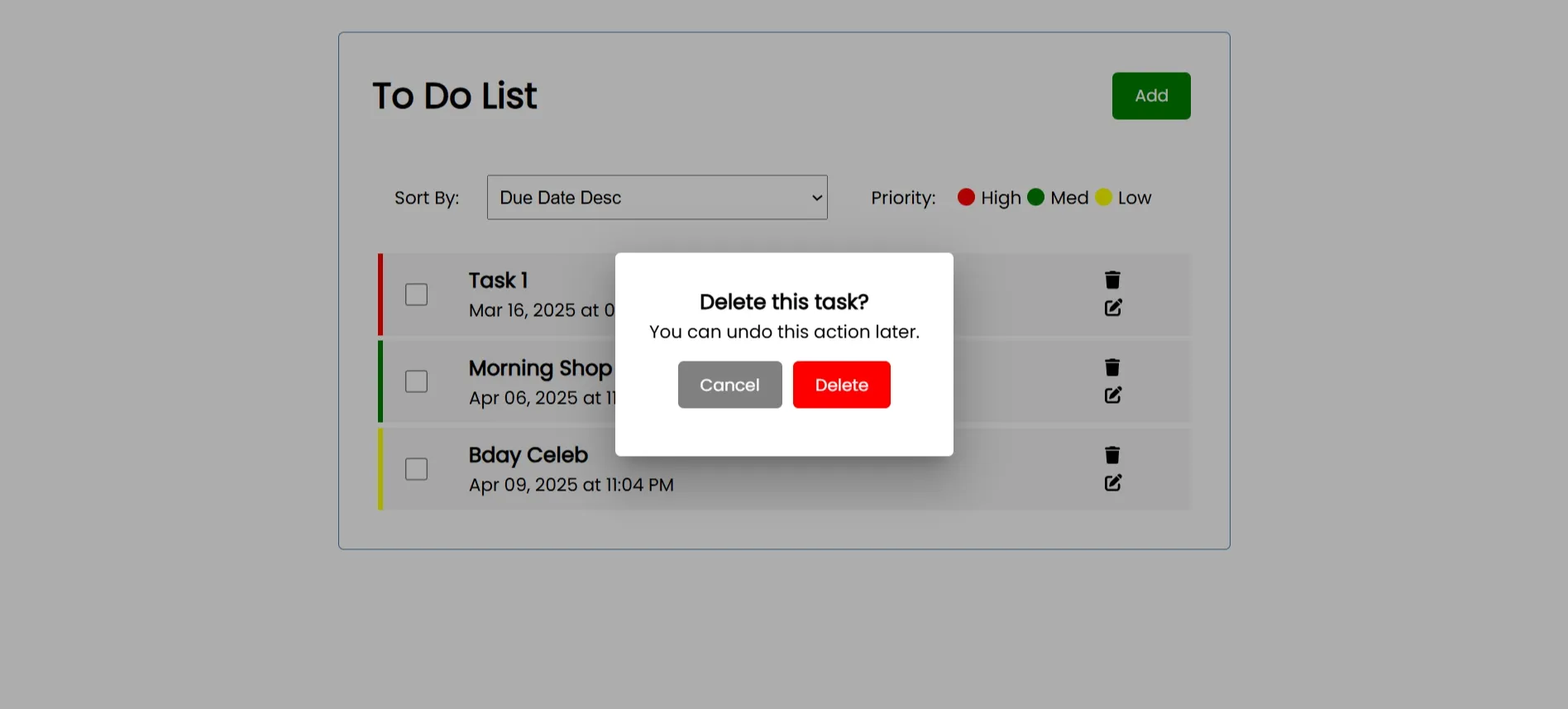Select the Bday Celeb task title
The width and height of the screenshot is (1568, 709).
(528, 455)
